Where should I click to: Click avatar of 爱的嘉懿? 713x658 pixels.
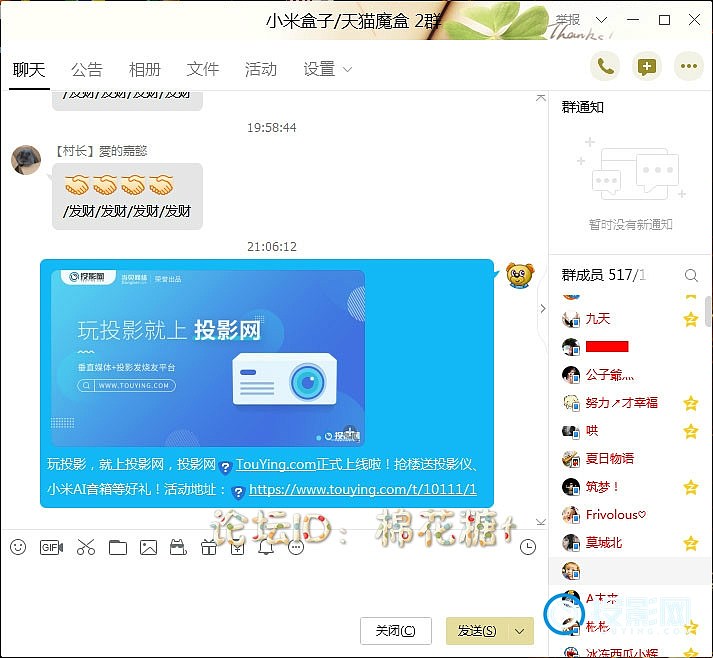point(26,160)
